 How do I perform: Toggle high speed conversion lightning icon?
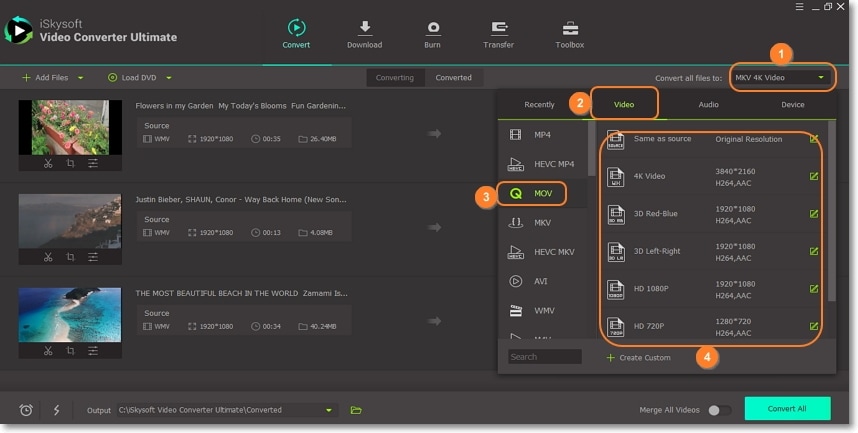[x=56, y=410]
